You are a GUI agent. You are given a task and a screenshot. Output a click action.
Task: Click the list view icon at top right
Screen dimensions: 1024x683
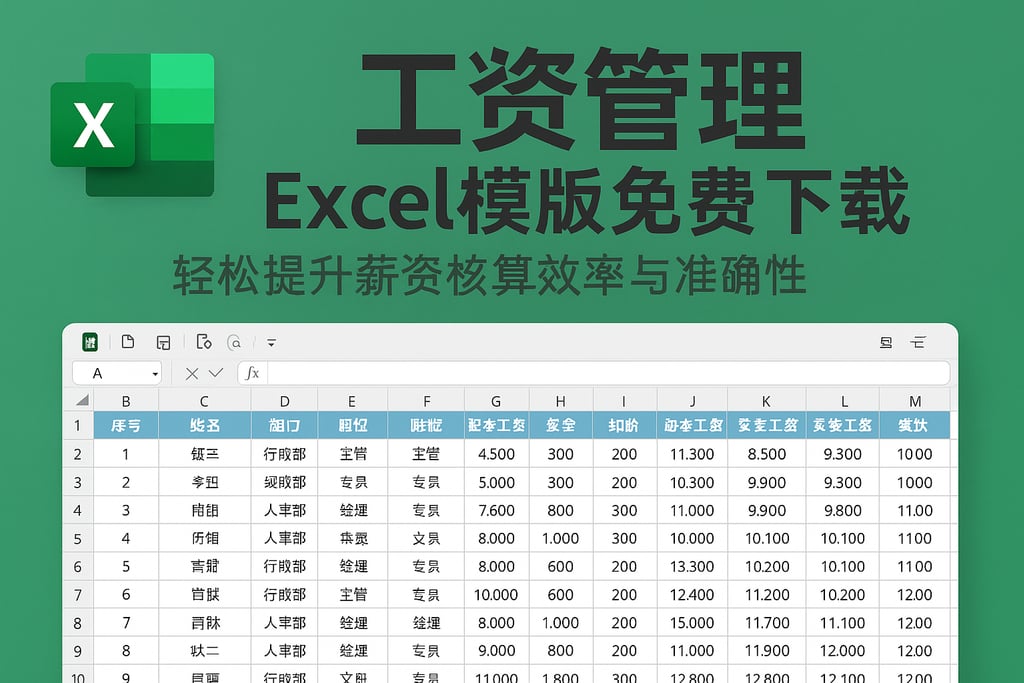coord(918,342)
